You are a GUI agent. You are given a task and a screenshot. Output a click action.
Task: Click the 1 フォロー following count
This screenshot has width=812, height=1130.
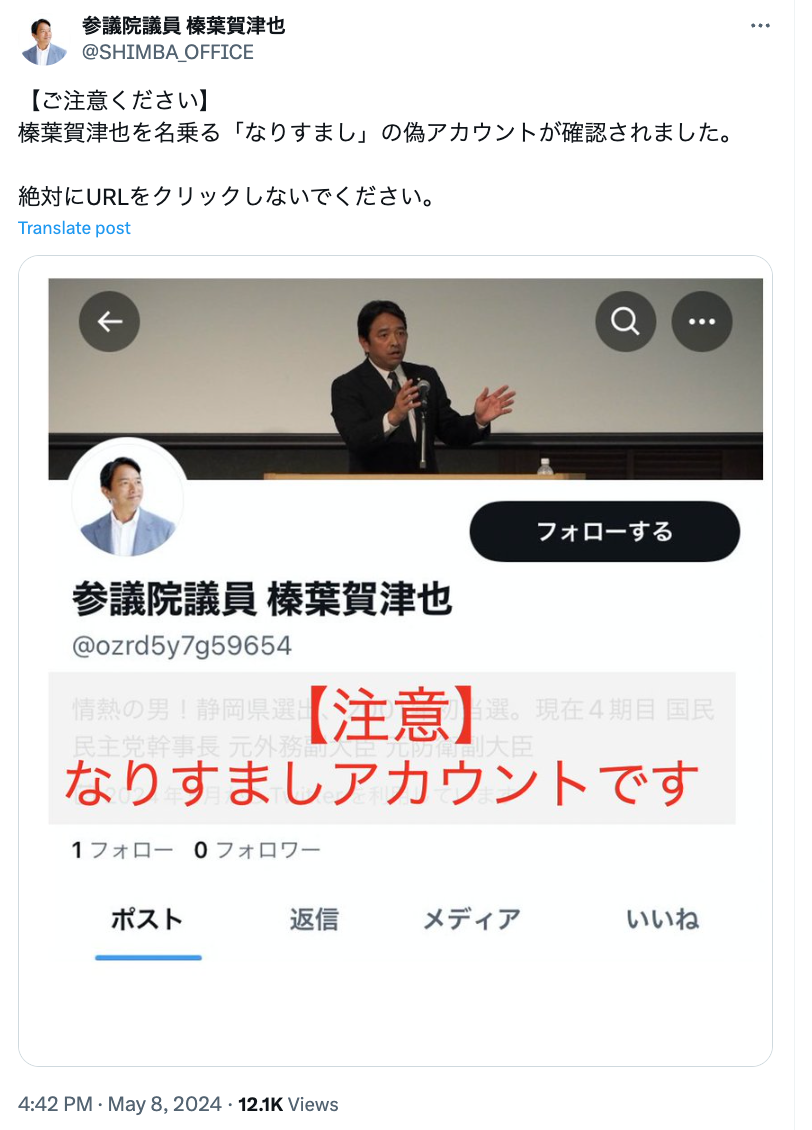122,850
